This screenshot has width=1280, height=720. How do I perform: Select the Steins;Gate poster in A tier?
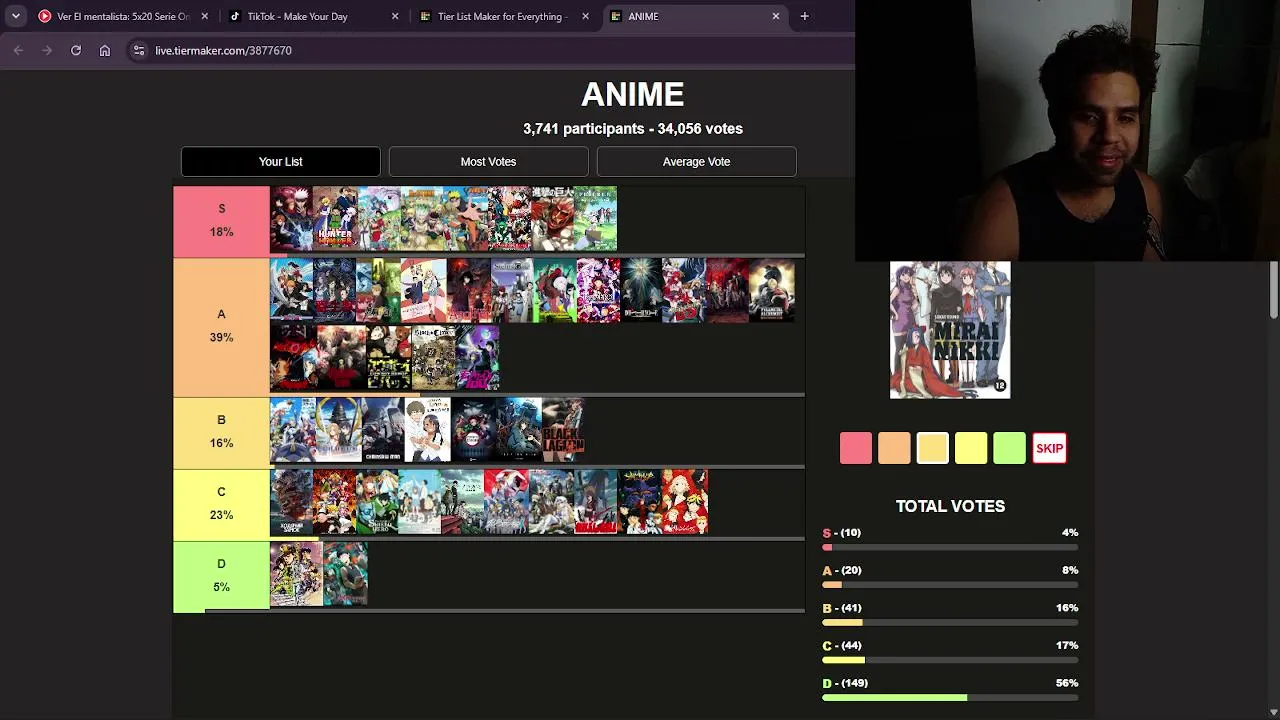(x=511, y=290)
